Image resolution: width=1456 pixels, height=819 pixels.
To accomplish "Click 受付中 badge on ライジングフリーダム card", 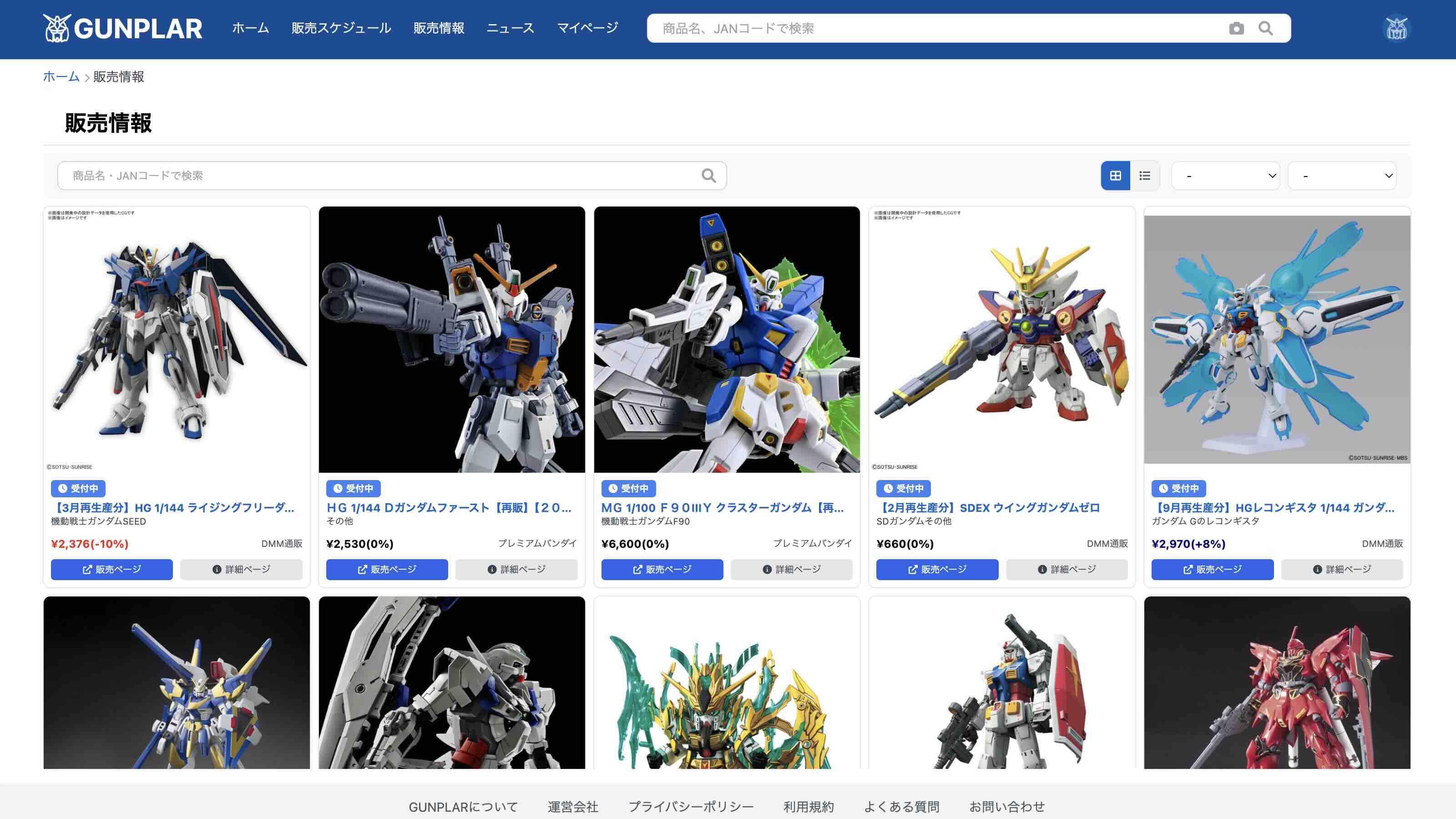I will click(78, 488).
